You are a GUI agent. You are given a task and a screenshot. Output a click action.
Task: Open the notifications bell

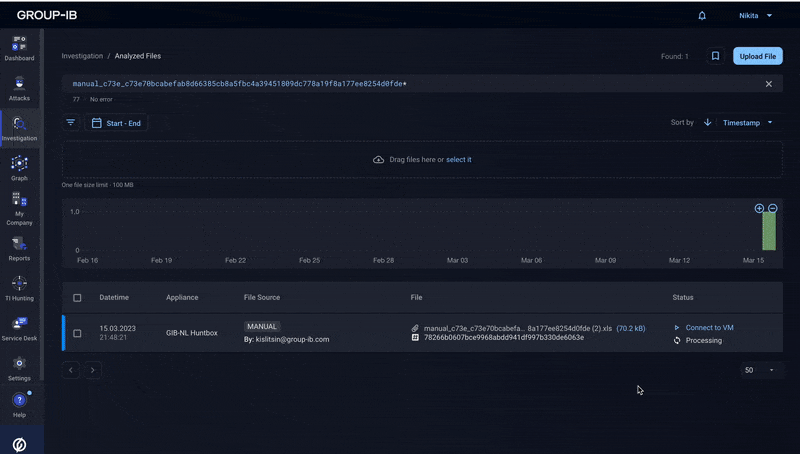click(702, 16)
